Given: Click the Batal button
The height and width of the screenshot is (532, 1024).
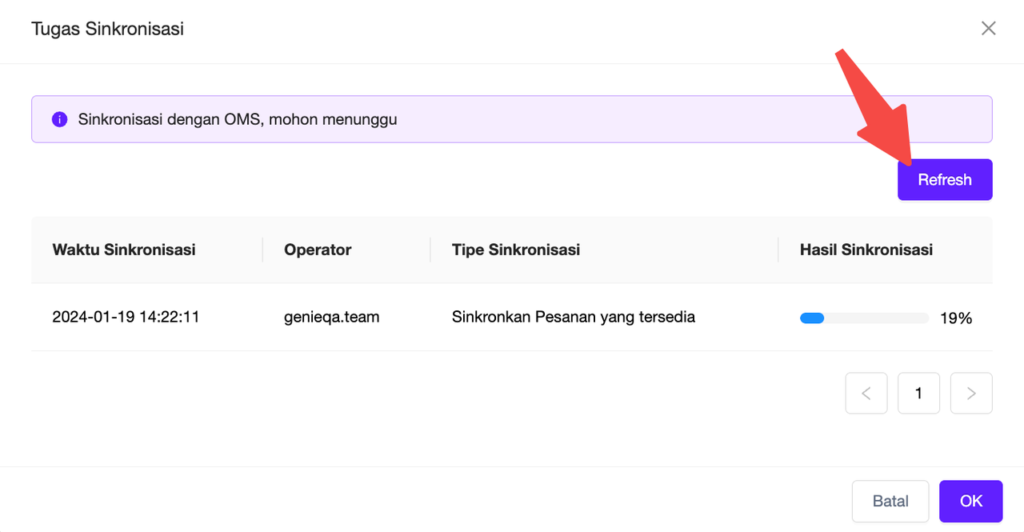Looking at the screenshot, I should pyautogui.click(x=890, y=501).
